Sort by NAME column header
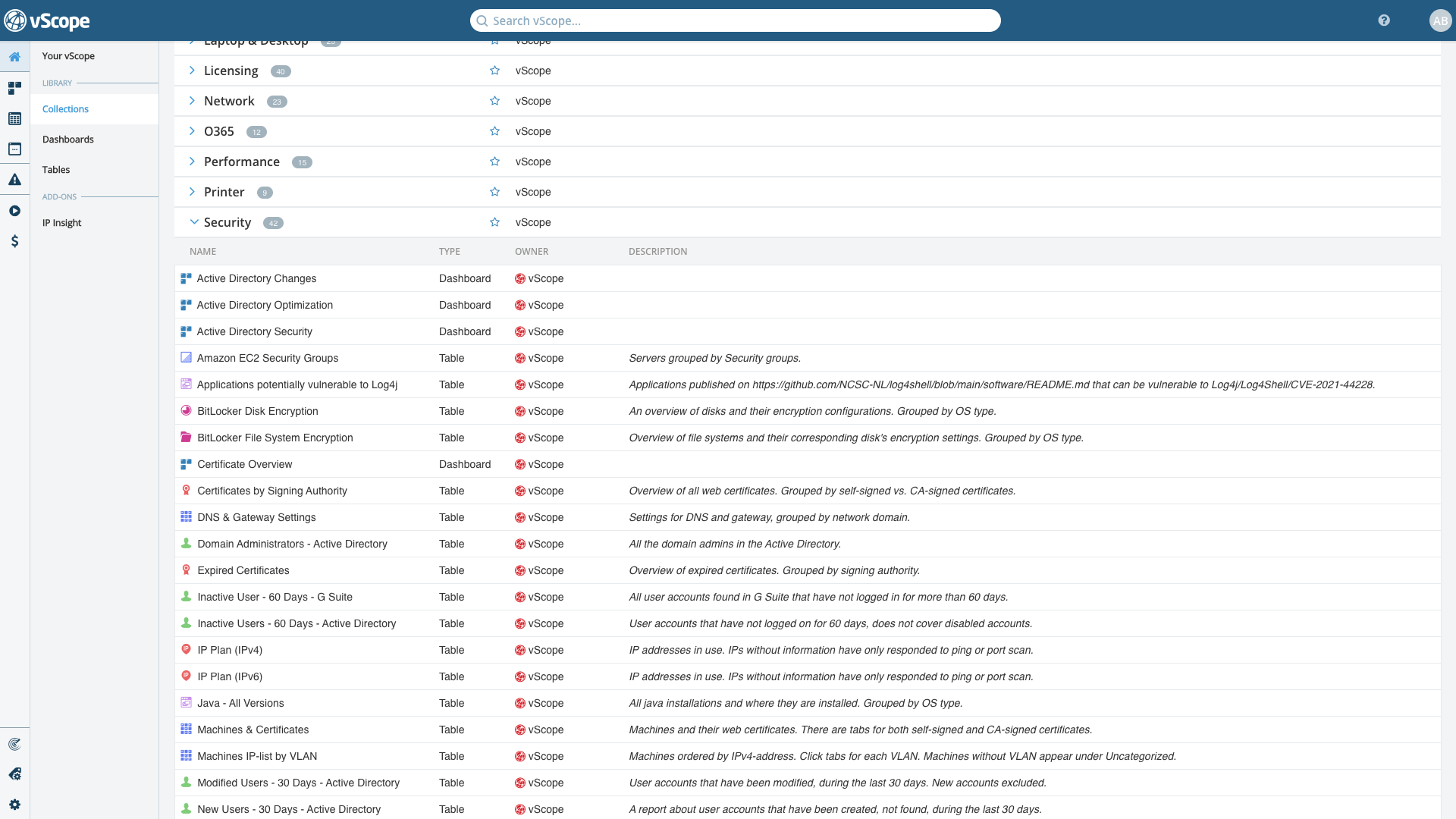Screen dimensions: 1456x819 202,252
